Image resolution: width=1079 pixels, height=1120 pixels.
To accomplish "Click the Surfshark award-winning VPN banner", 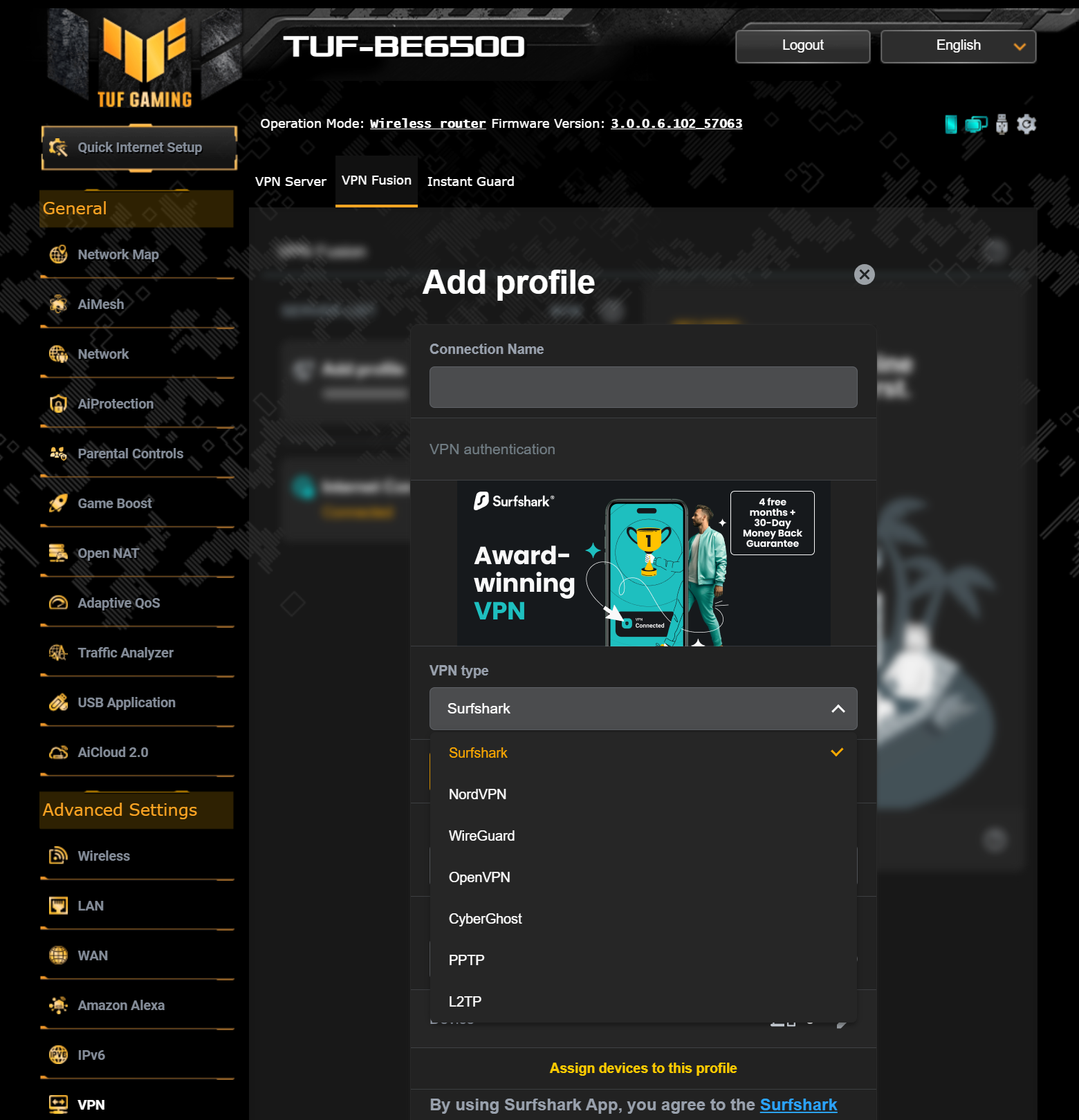I will (643, 563).
